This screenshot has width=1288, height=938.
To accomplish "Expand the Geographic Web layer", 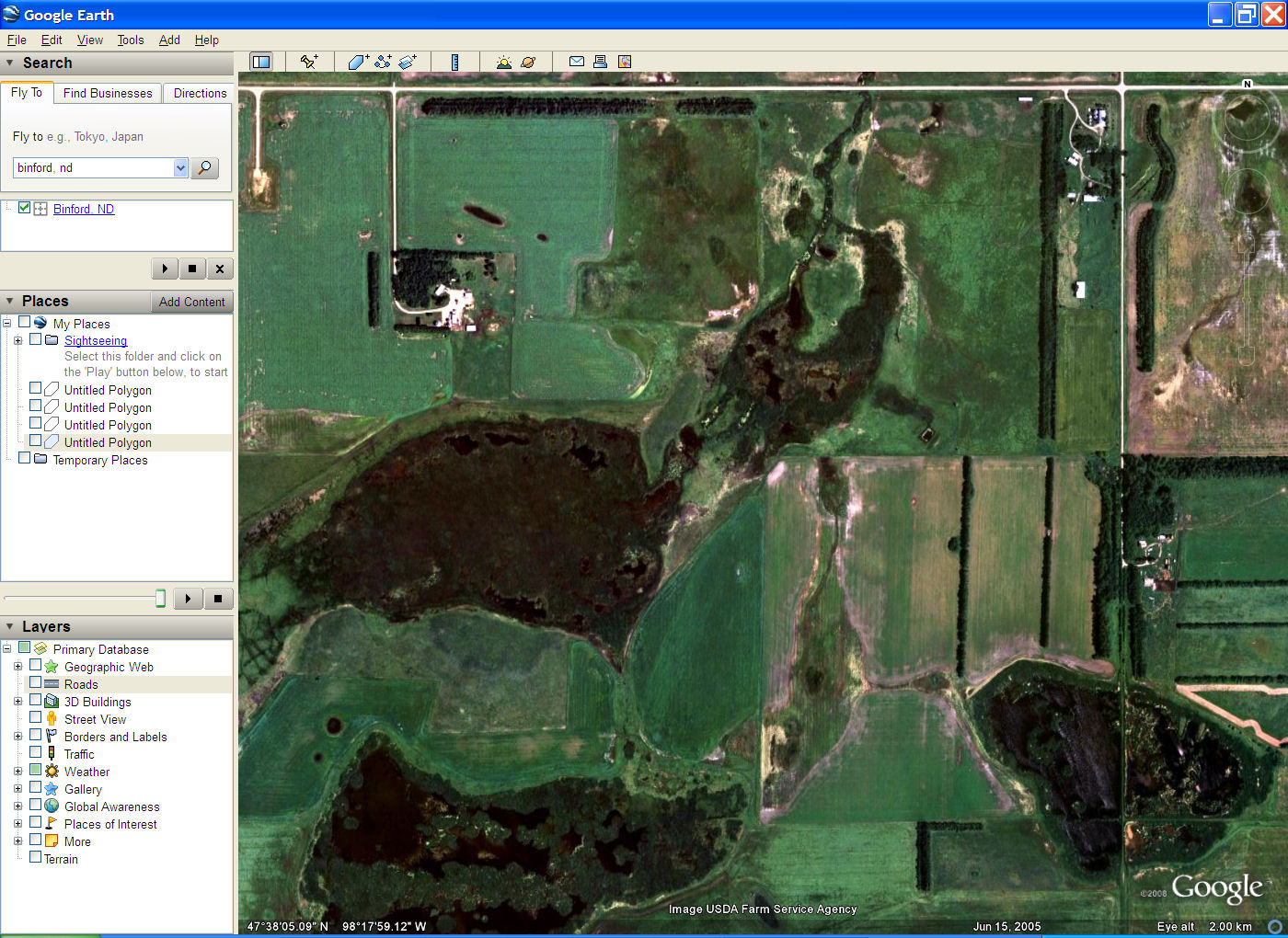I will pos(17,667).
